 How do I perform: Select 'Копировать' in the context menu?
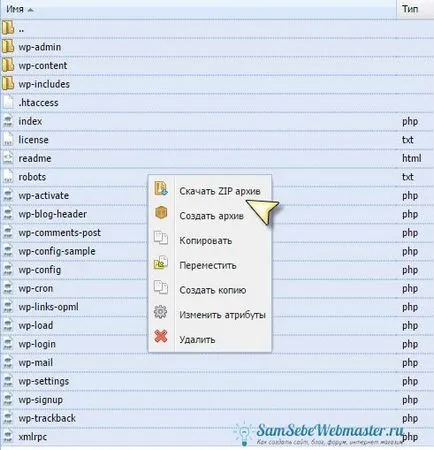205,241
